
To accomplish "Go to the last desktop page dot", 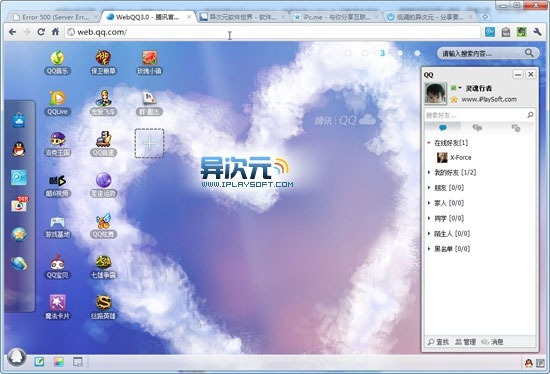I will (417, 53).
